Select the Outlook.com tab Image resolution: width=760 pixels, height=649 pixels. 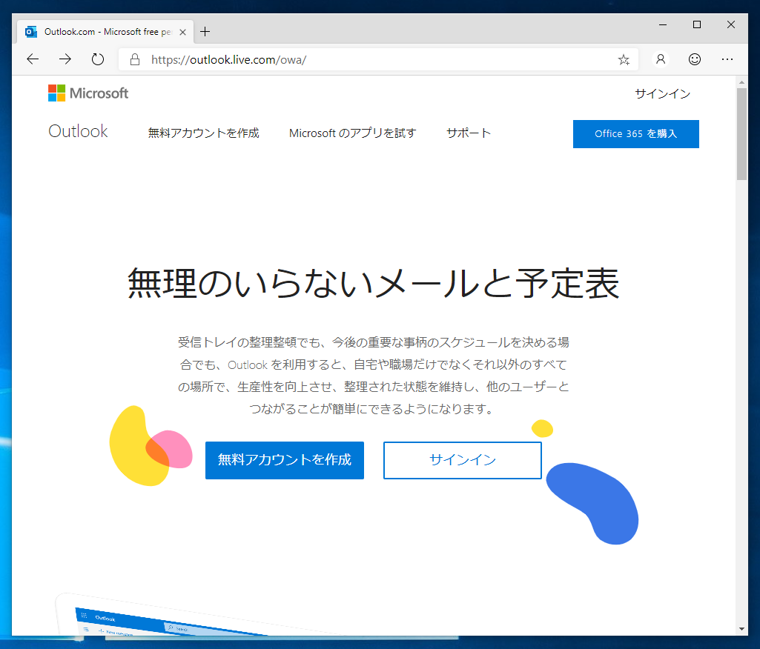105,32
